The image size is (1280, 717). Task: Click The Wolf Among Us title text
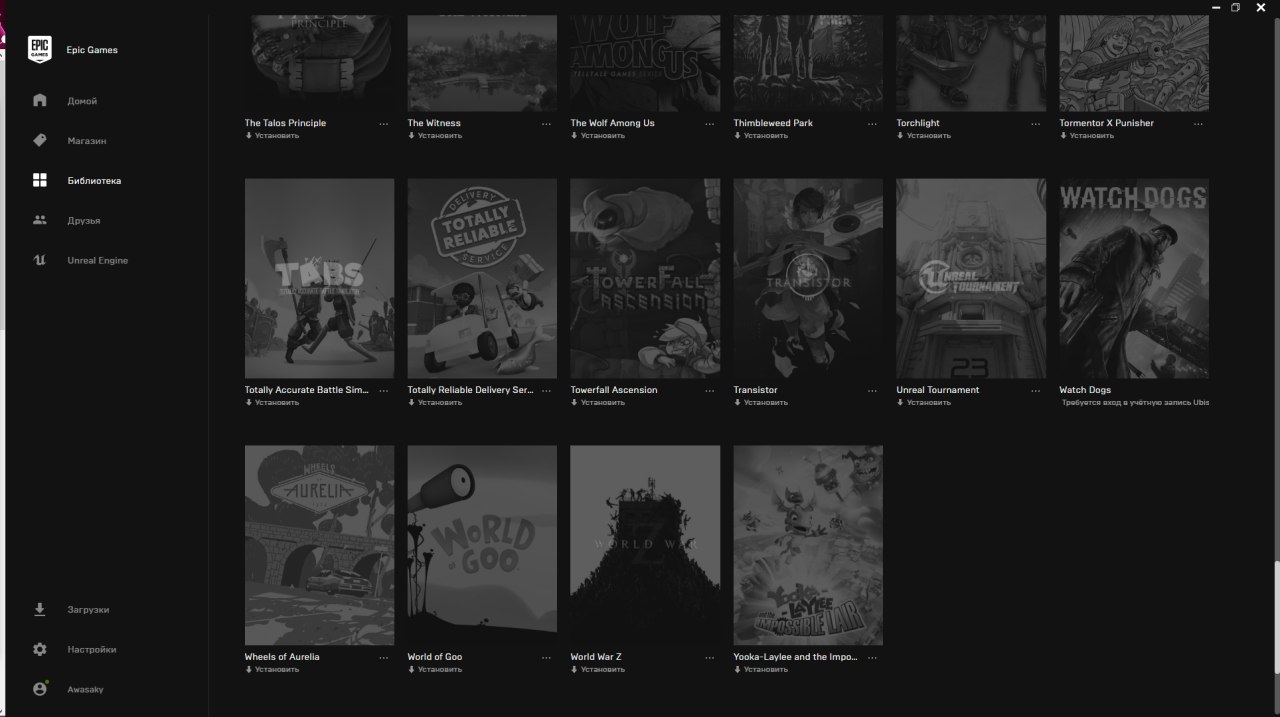click(x=612, y=123)
